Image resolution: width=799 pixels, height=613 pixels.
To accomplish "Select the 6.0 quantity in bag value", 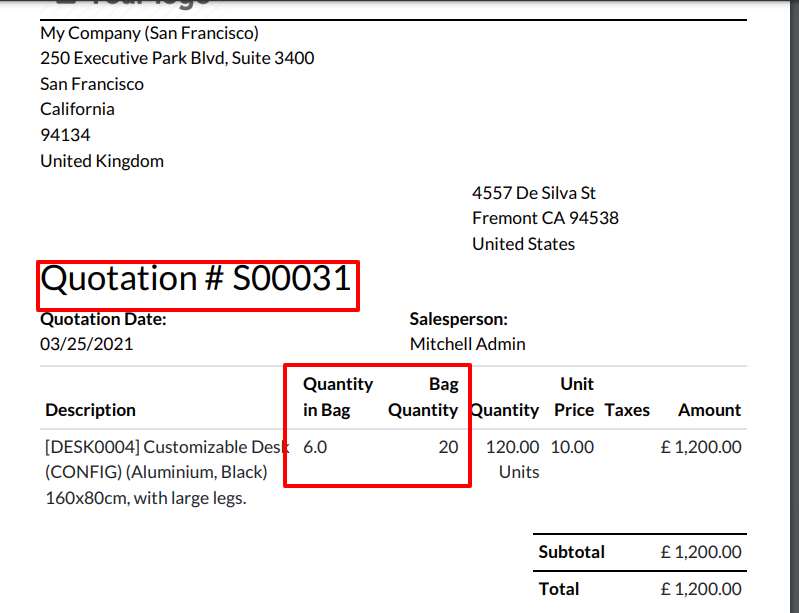I will [315, 447].
